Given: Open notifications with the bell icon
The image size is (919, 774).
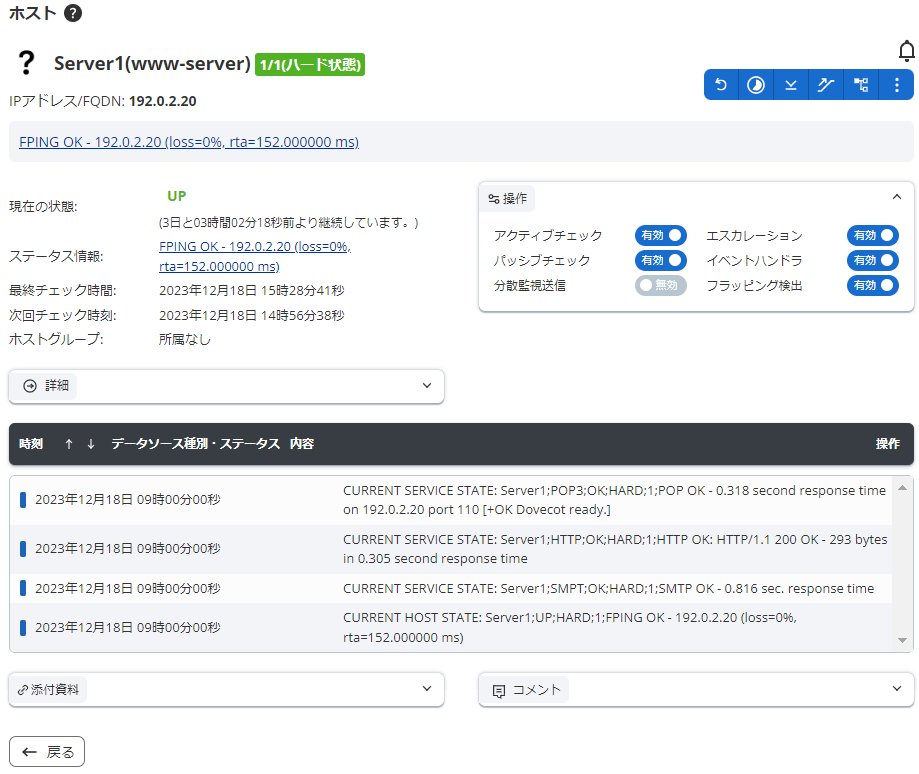Looking at the screenshot, I should click(x=906, y=51).
